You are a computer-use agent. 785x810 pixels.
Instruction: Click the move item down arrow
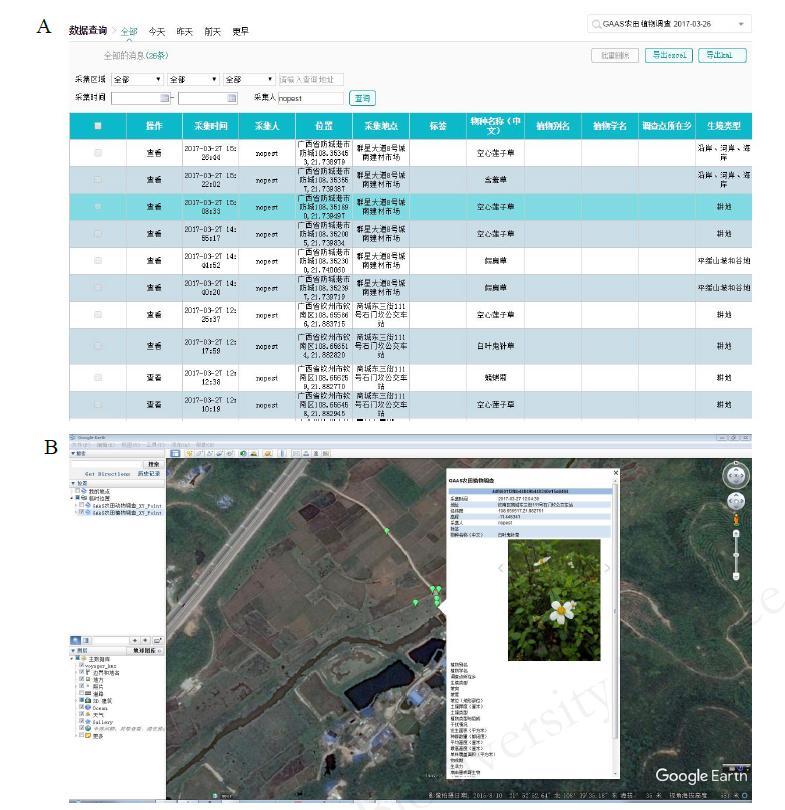(x=146, y=640)
